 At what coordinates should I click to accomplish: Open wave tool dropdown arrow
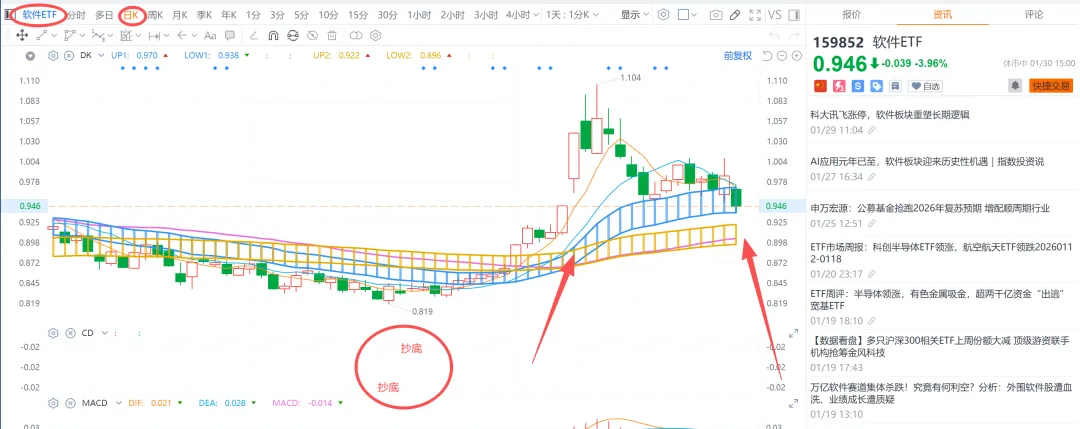click(x=110, y=35)
